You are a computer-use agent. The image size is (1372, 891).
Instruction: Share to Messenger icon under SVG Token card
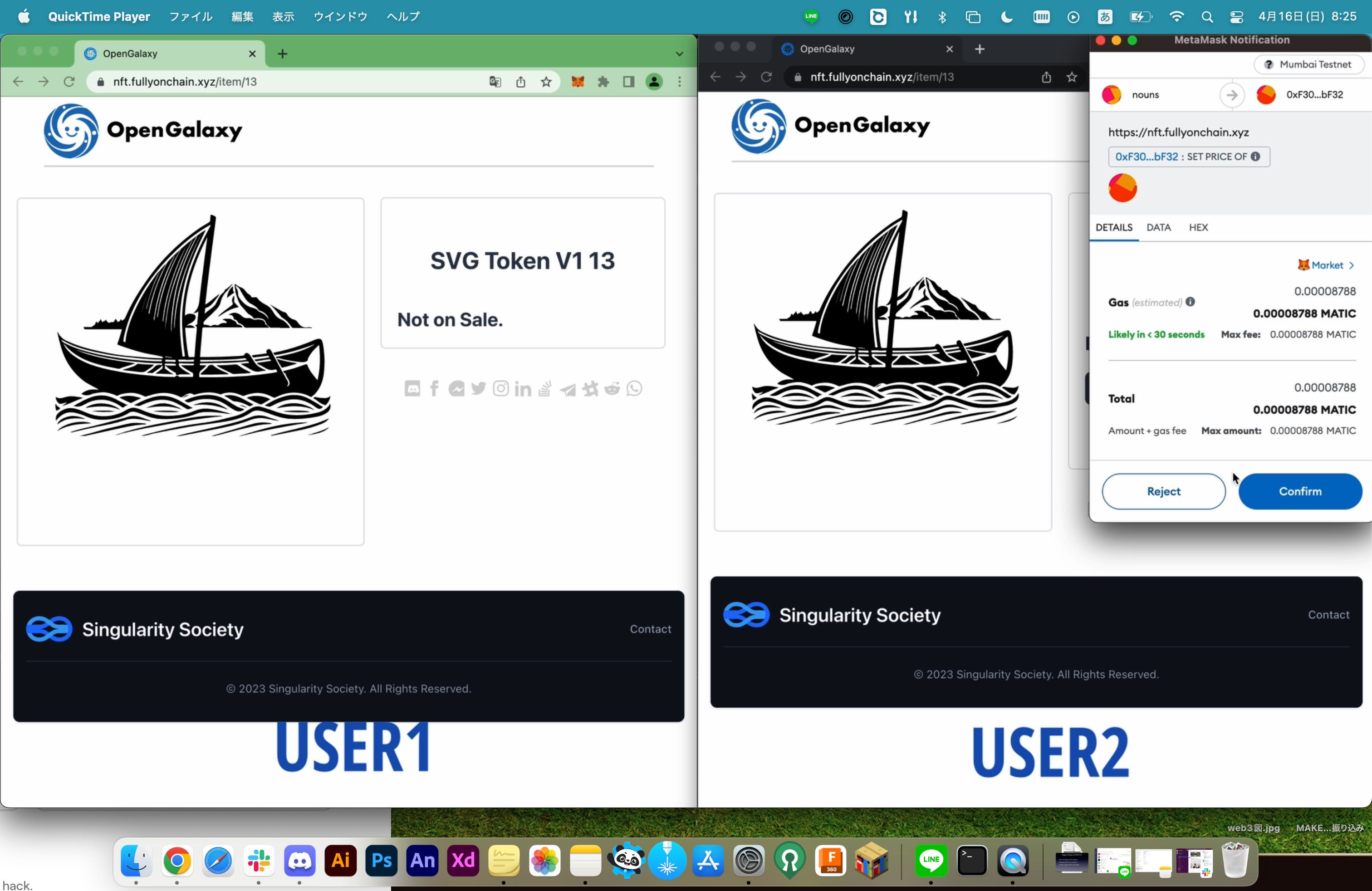tap(456, 389)
